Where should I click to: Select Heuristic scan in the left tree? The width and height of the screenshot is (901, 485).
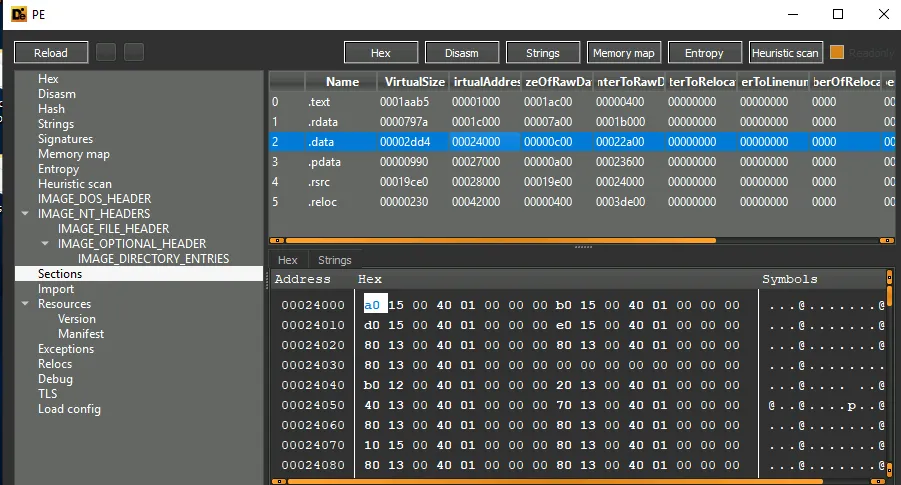click(75, 184)
